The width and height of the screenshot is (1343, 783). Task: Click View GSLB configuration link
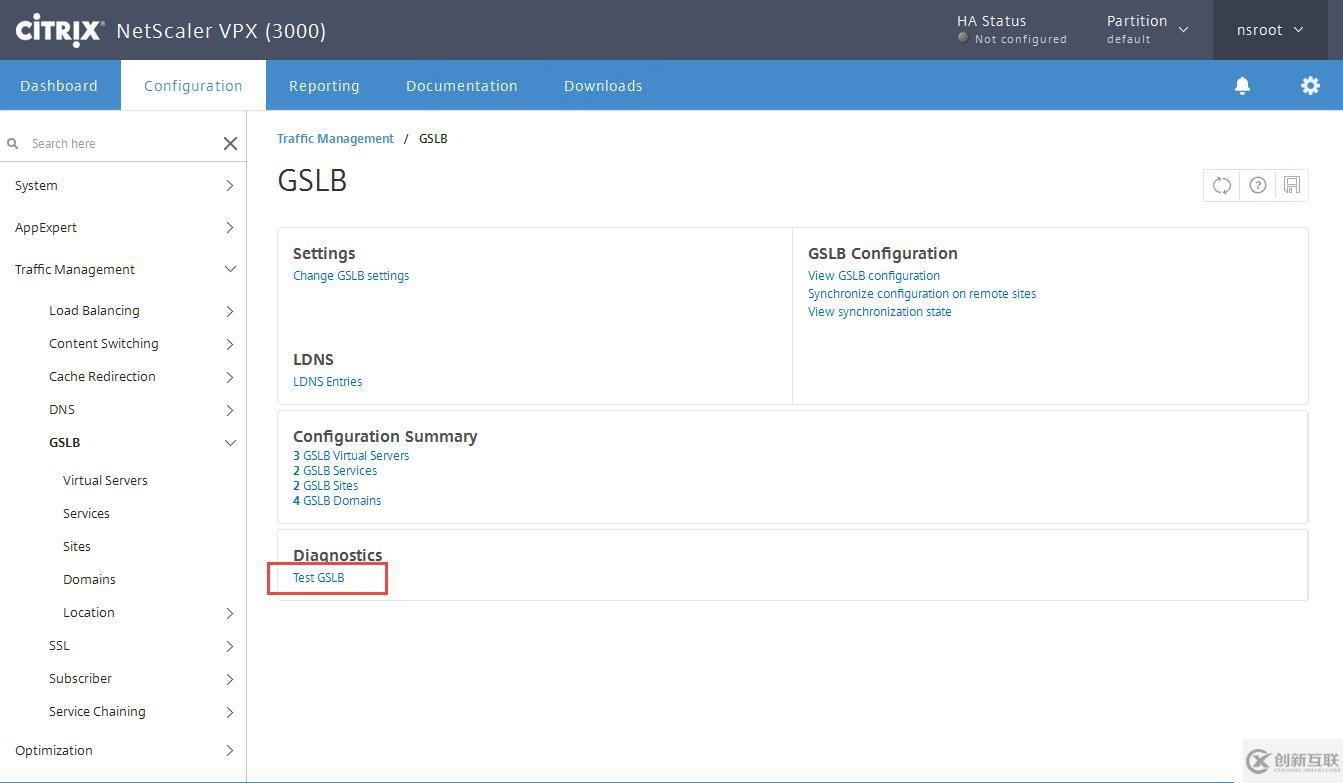[874, 276]
